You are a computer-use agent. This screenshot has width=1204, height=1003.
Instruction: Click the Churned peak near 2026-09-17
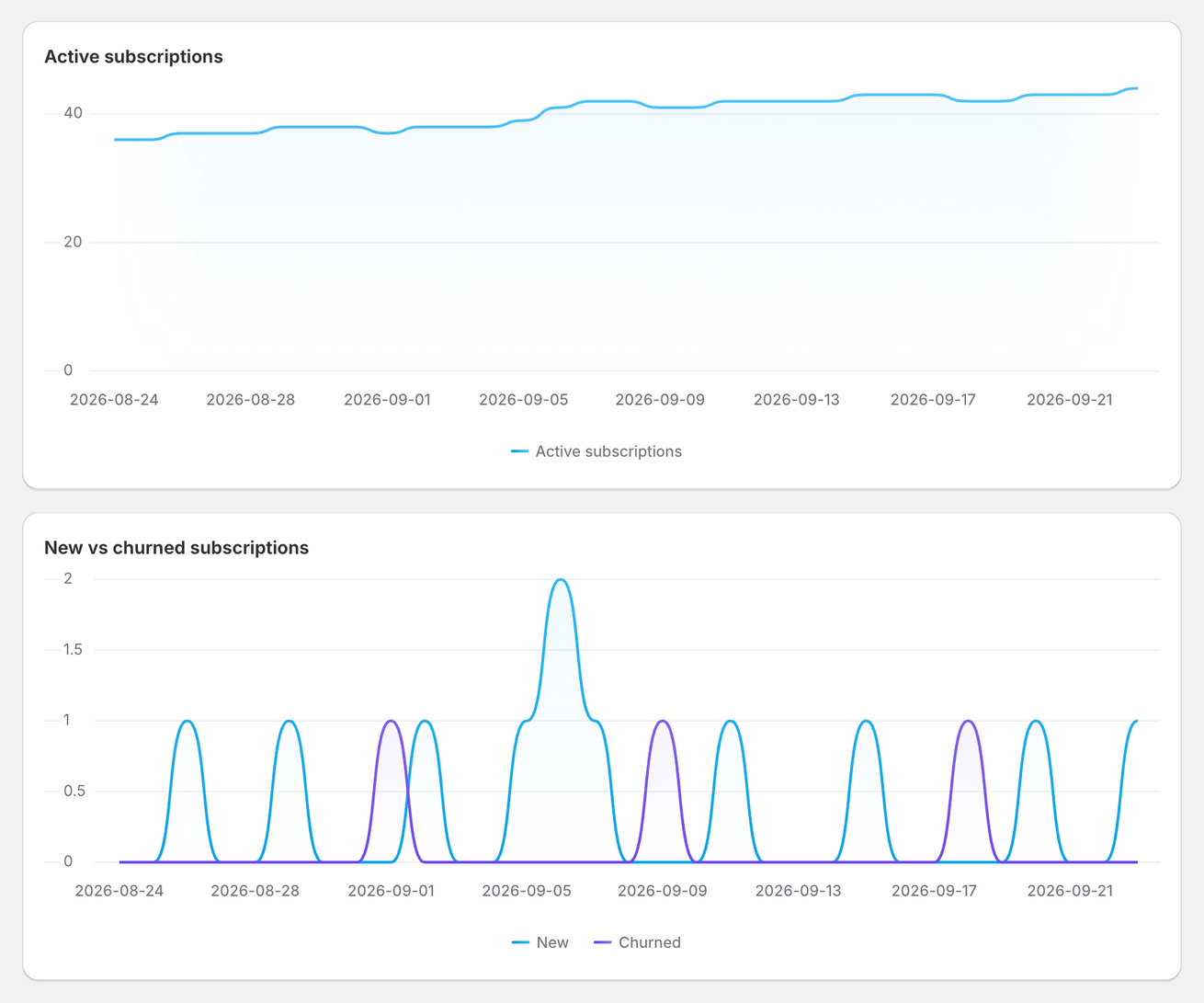click(x=968, y=722)
